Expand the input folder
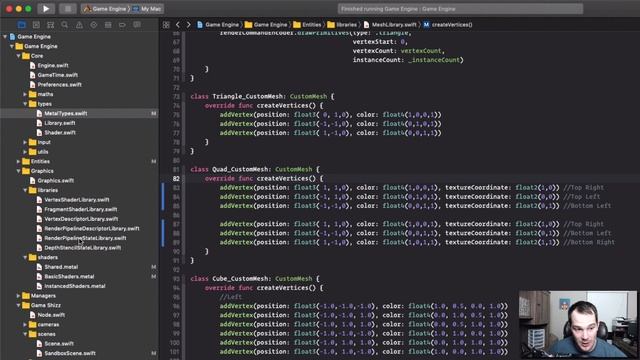The image size is (640, 360). click(x=25, y=142)
